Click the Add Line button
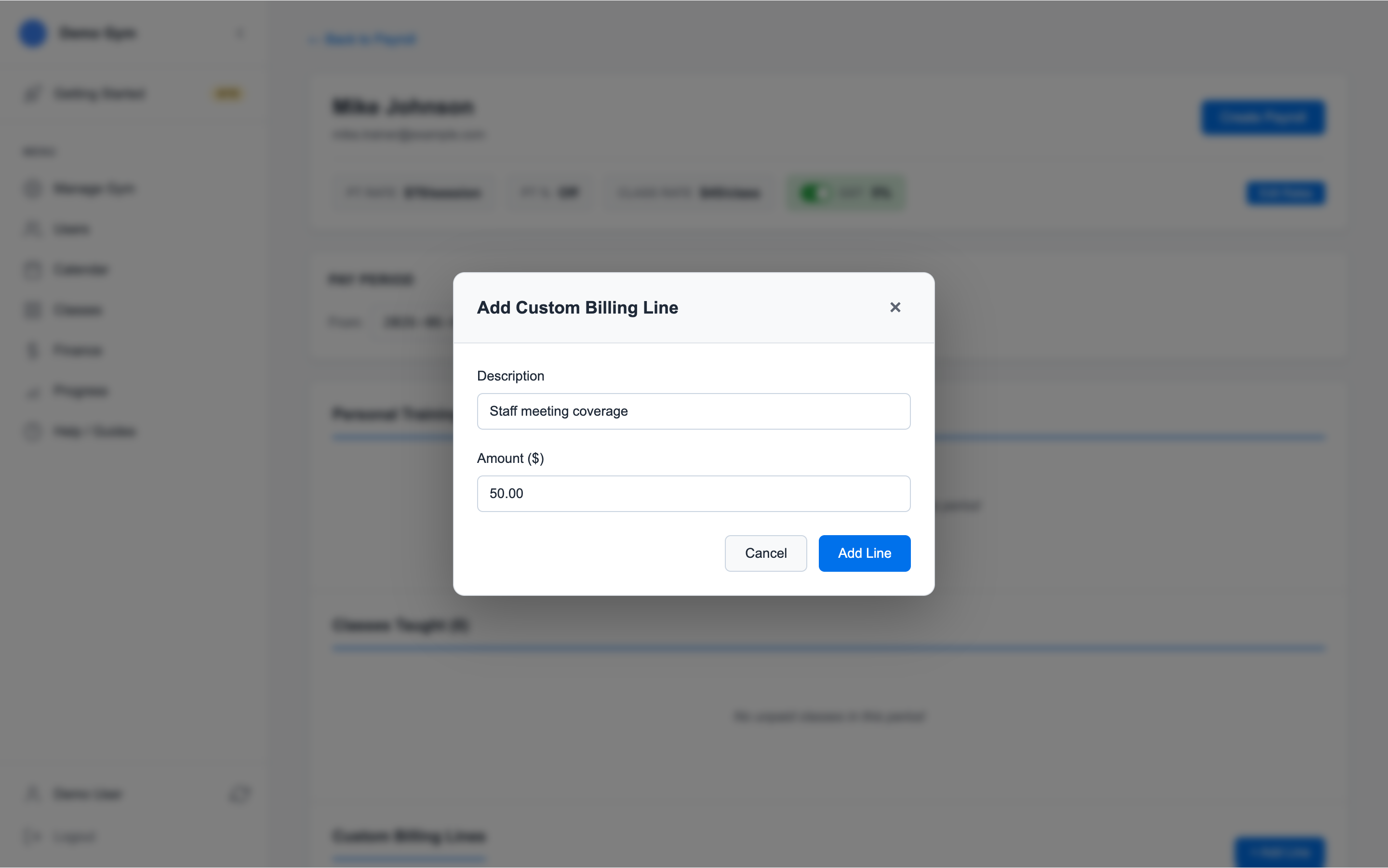 864,553
